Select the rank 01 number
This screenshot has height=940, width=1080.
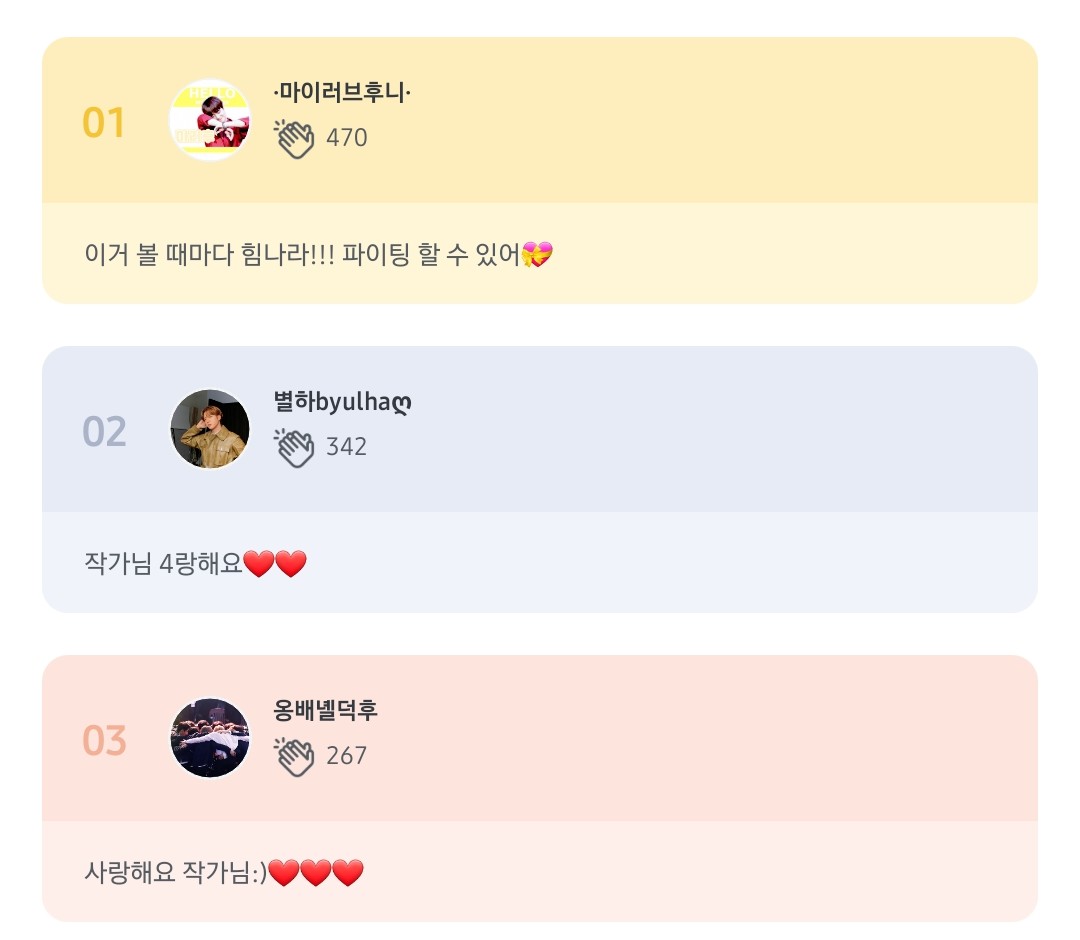104,124
